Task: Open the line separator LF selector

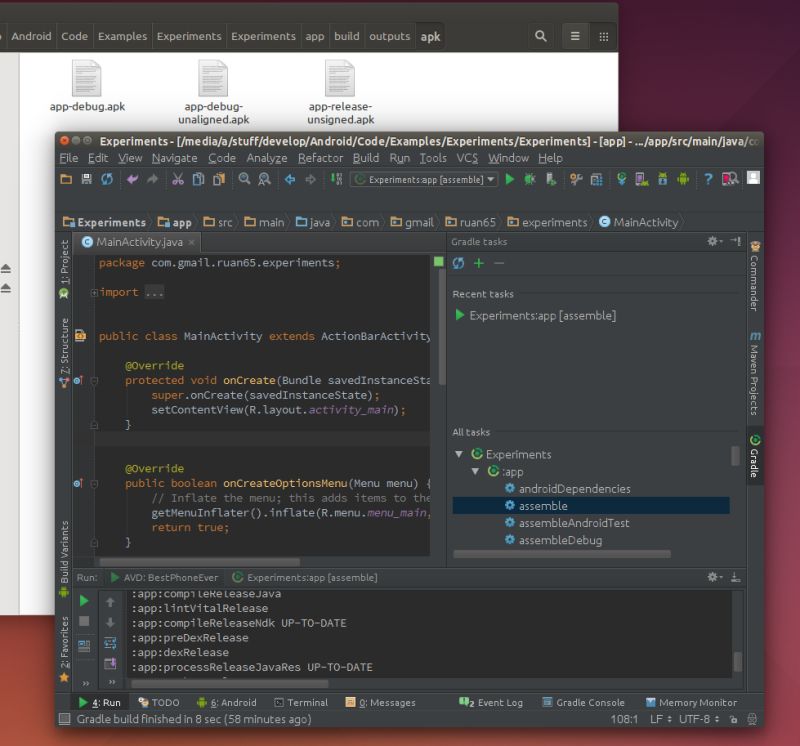Action: point(660,719)
